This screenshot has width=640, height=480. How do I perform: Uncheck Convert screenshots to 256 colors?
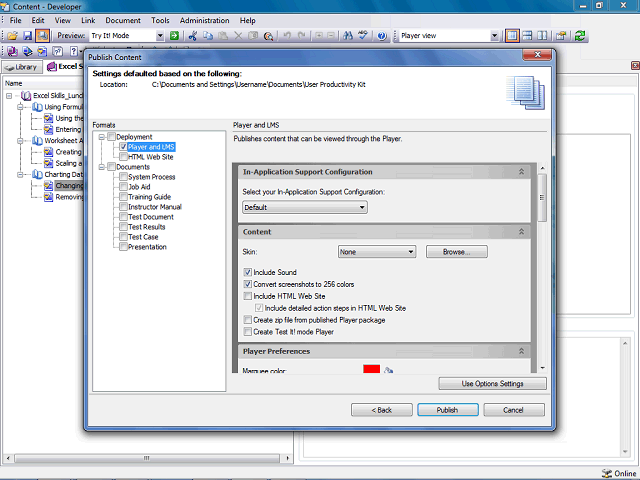click(x=247, y=284)
